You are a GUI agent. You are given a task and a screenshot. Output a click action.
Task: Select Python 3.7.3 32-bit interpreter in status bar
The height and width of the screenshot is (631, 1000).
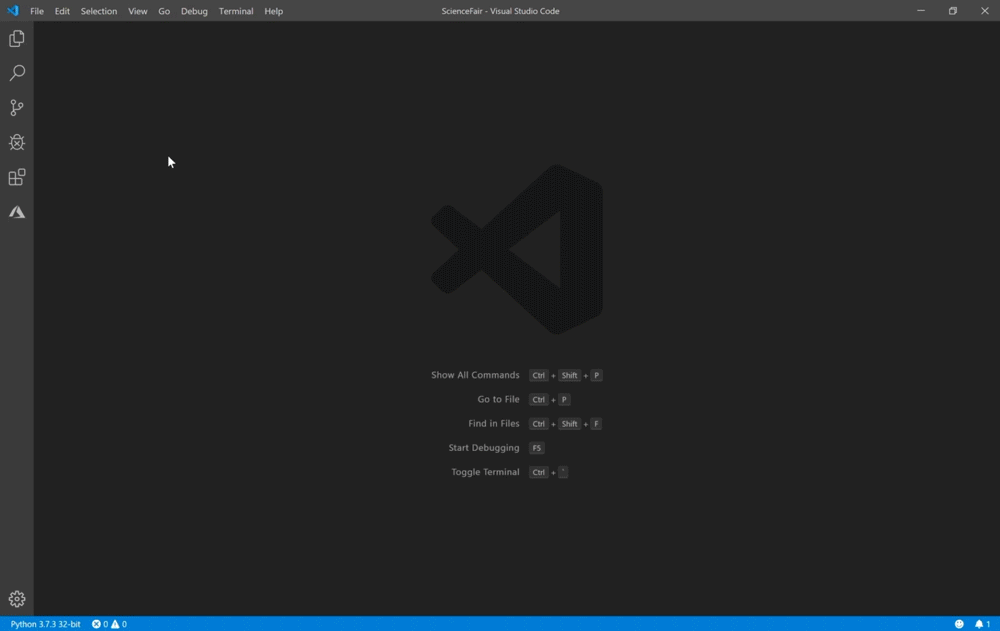click(x=45, y=624)
